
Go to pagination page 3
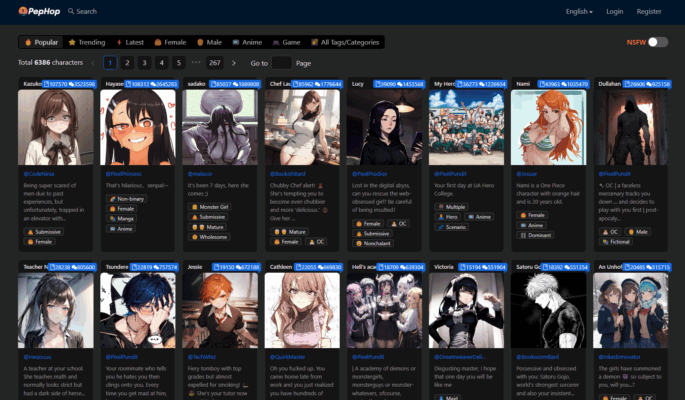click(x=143, y=62)
